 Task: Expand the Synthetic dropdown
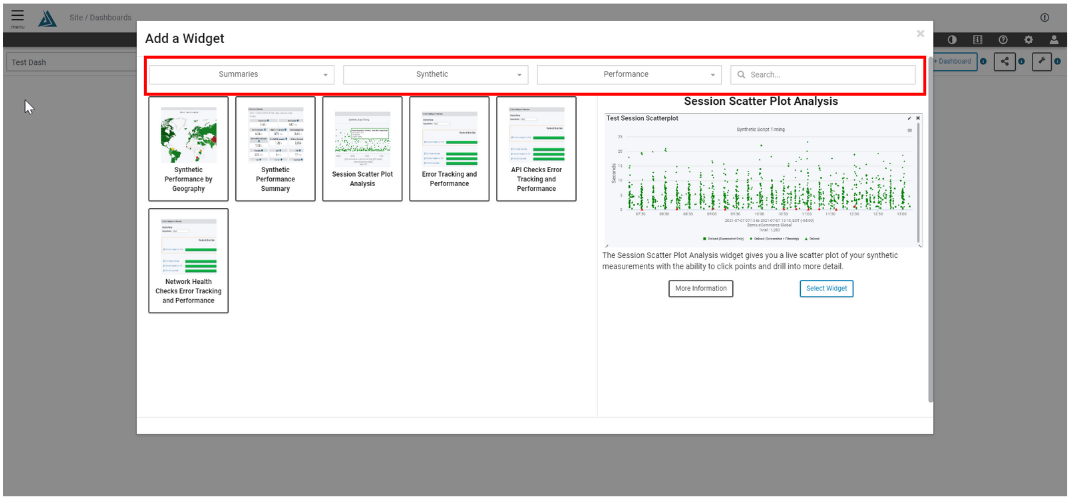tap(434, 75)
